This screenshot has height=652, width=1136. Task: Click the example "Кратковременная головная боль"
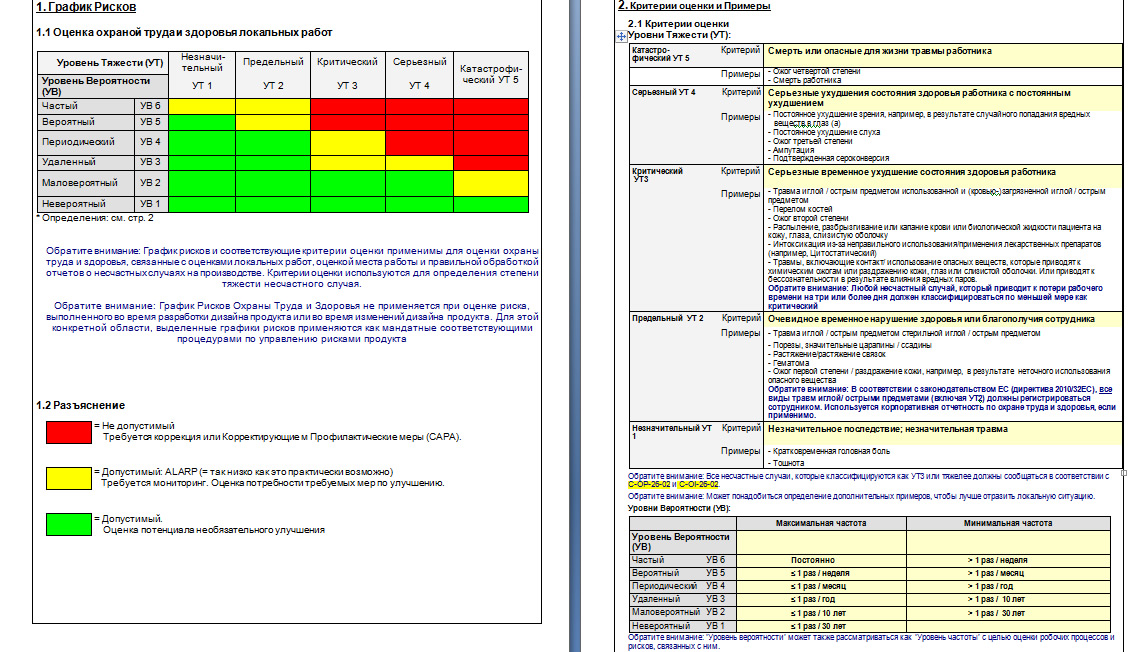click(831, 451)
